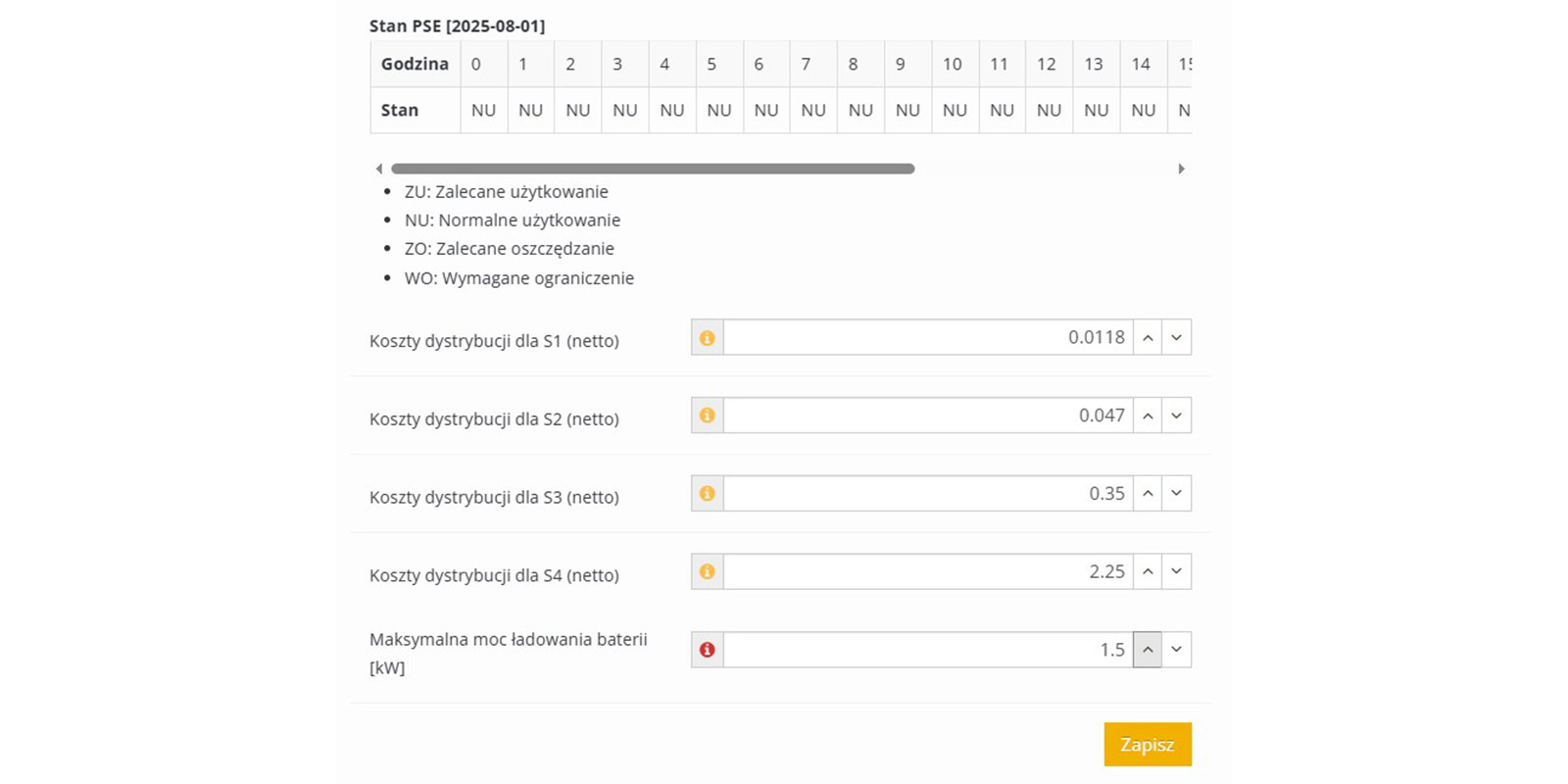Decrease S1 distribution cost with down arrow
1568x784 pixels.
tap(1176, 338)
